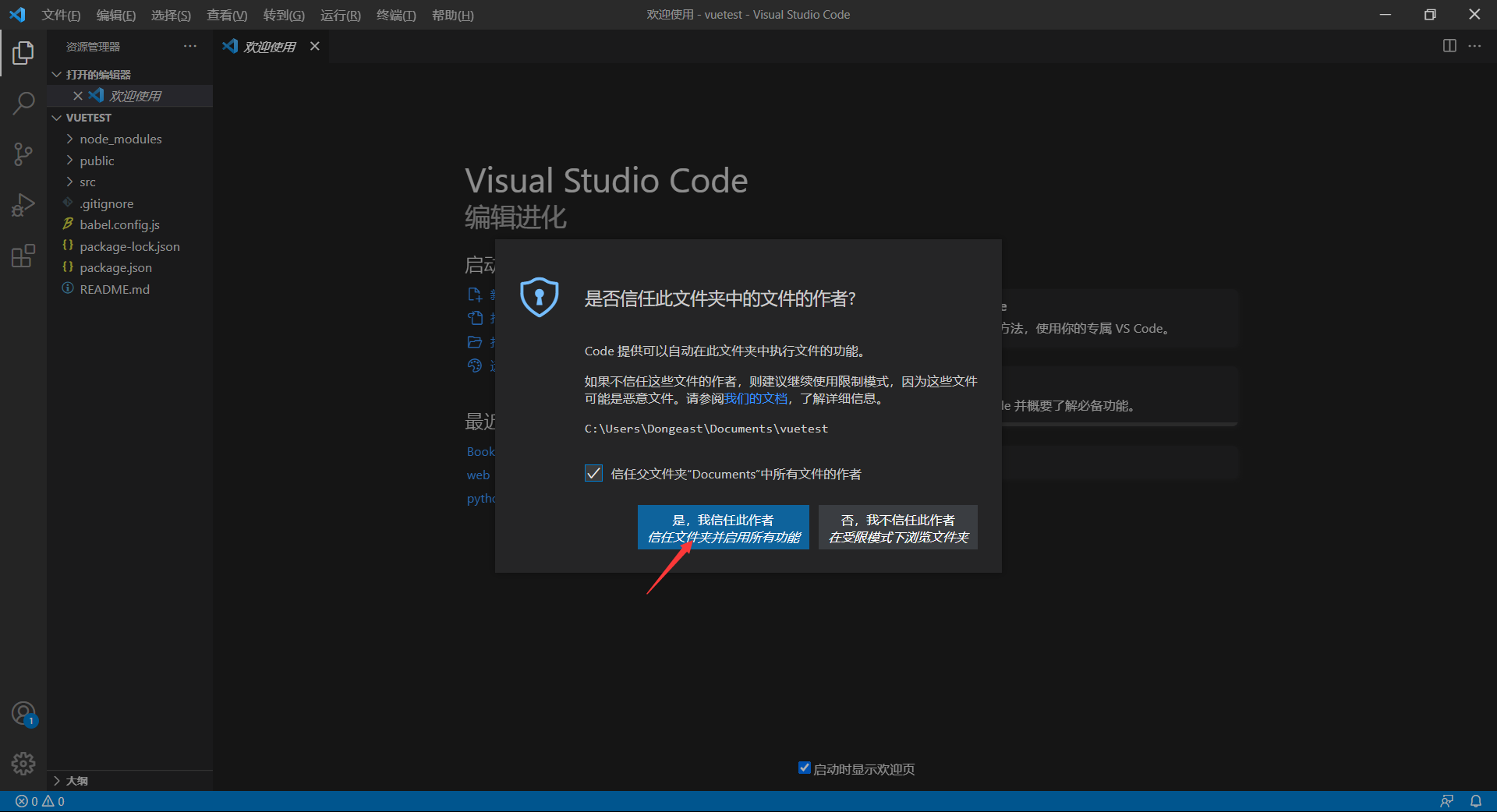Open editor more actions ellipsis
This screenshot has height=812, width=1497.
click(1474, 46)
